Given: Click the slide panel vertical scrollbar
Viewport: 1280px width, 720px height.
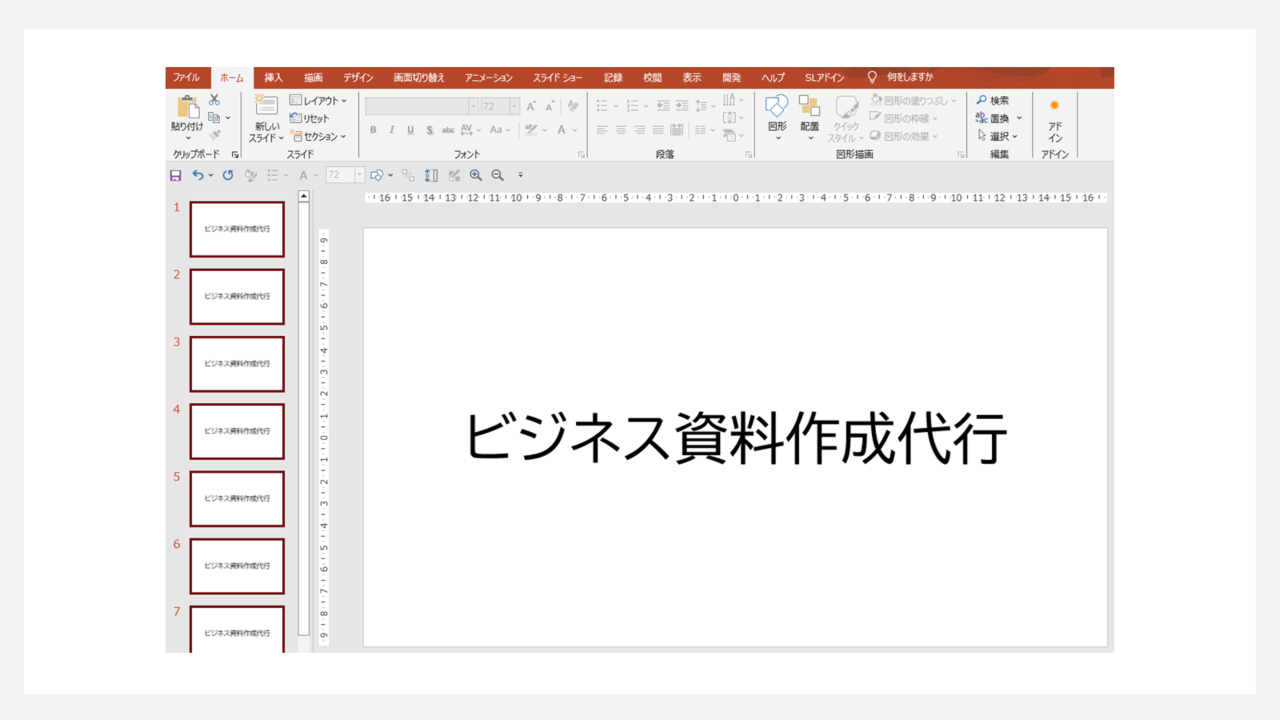Looking at the screenshot, I should [x=304, y=420].
